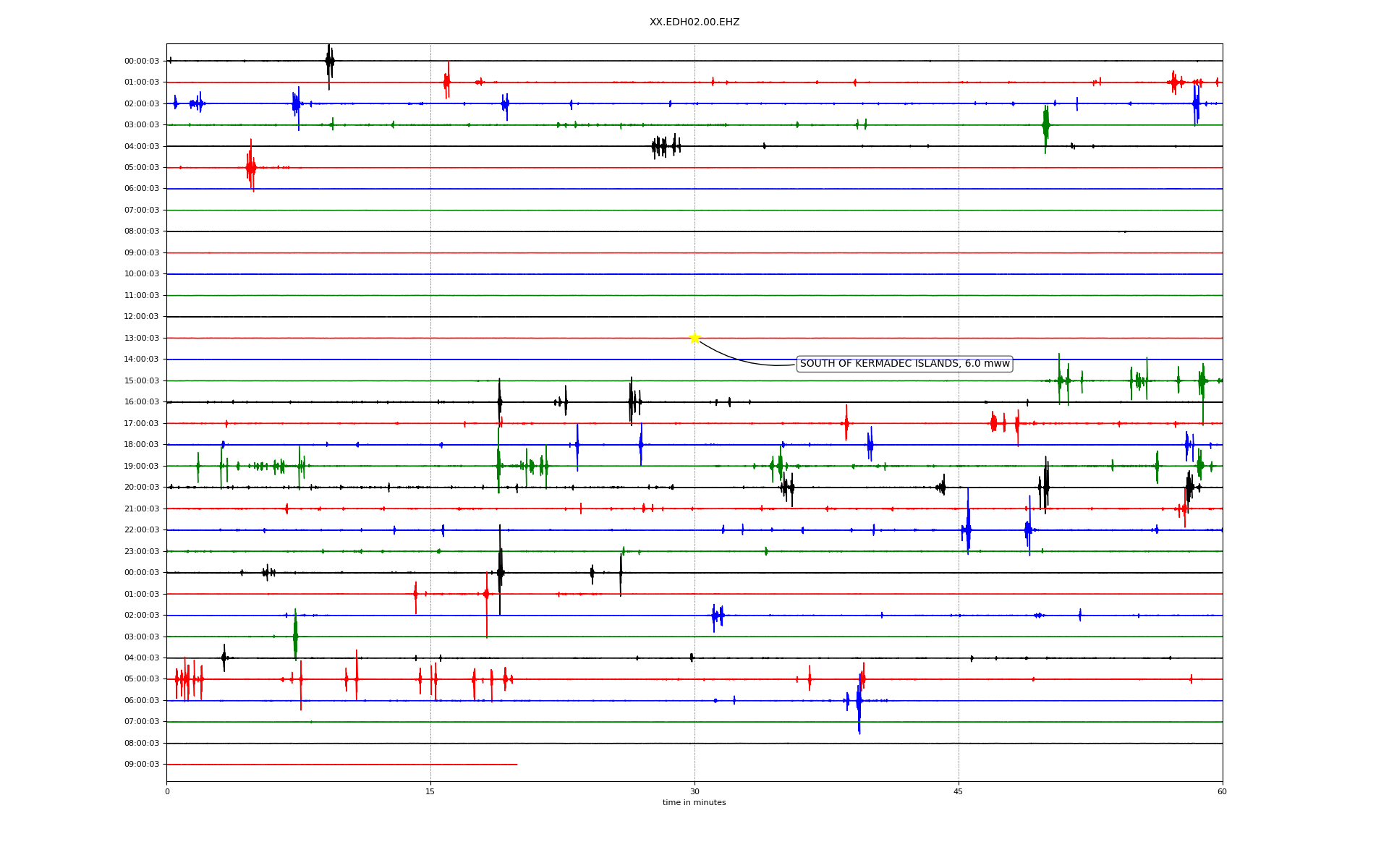This screenshot has width=1389, height=868.
Task: Click x-axis tick label 45
Action: 959,792
